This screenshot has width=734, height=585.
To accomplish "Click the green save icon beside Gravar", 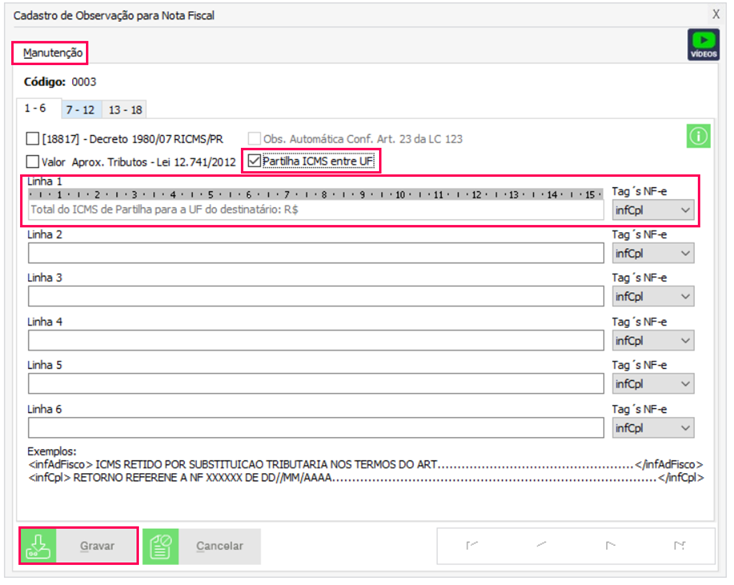I will (x=39, y=546).
